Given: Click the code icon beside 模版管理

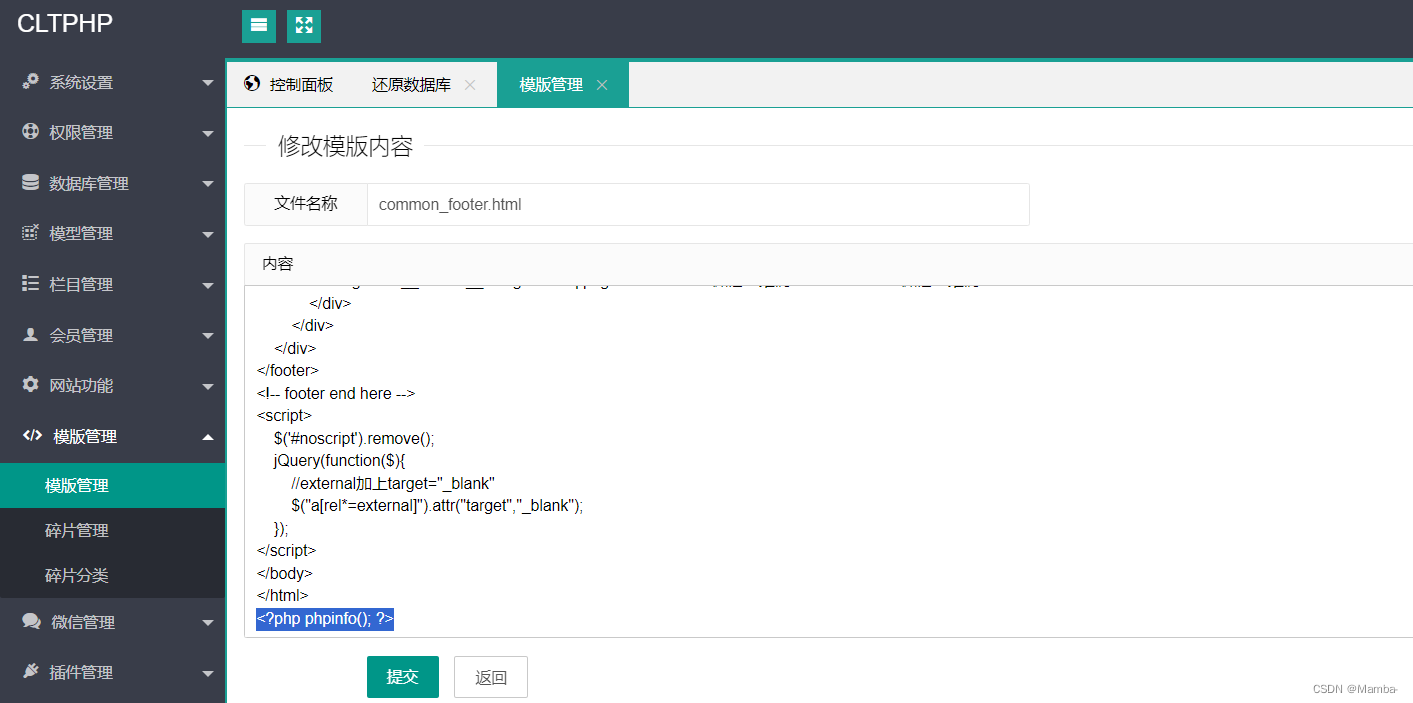Looking at the screenshot, I should point(32,436).
